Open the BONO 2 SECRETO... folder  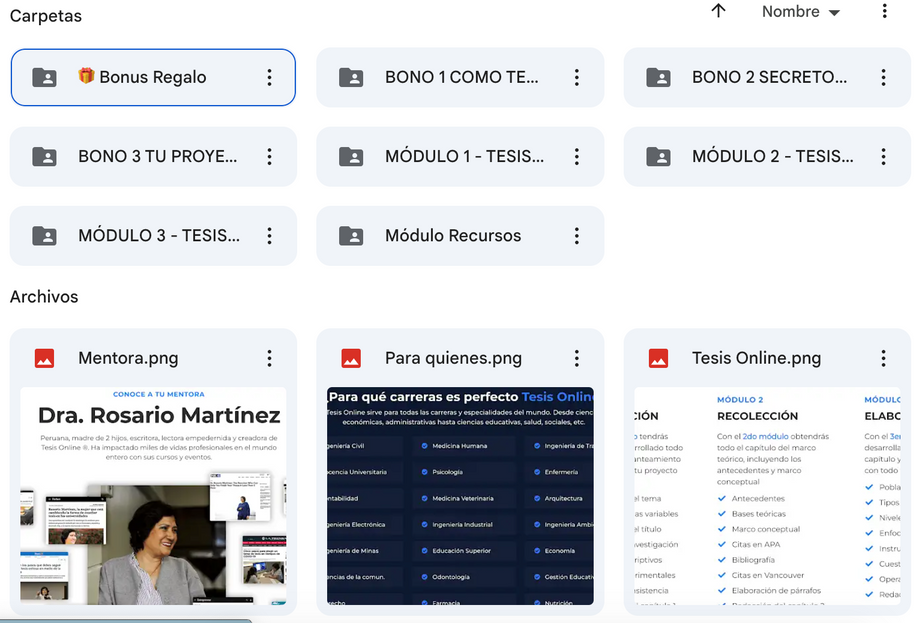click(x=767, y=78)
